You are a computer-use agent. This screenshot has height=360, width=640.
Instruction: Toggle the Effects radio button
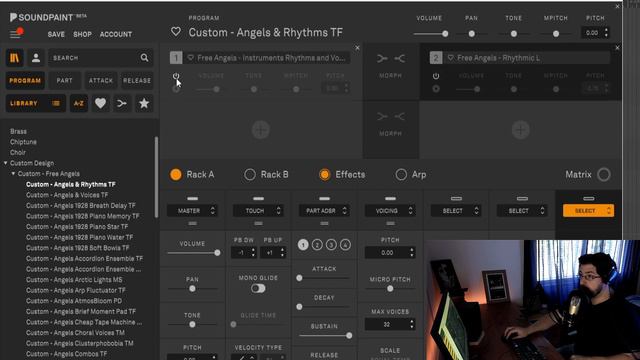pyautogui.click(x=324, y=175)
